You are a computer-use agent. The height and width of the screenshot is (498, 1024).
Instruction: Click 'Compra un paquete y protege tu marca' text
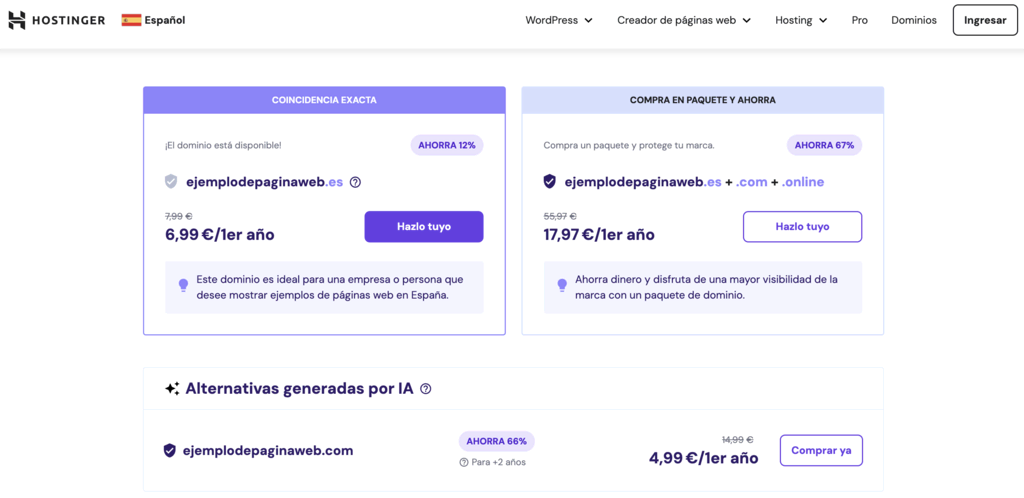629,145
